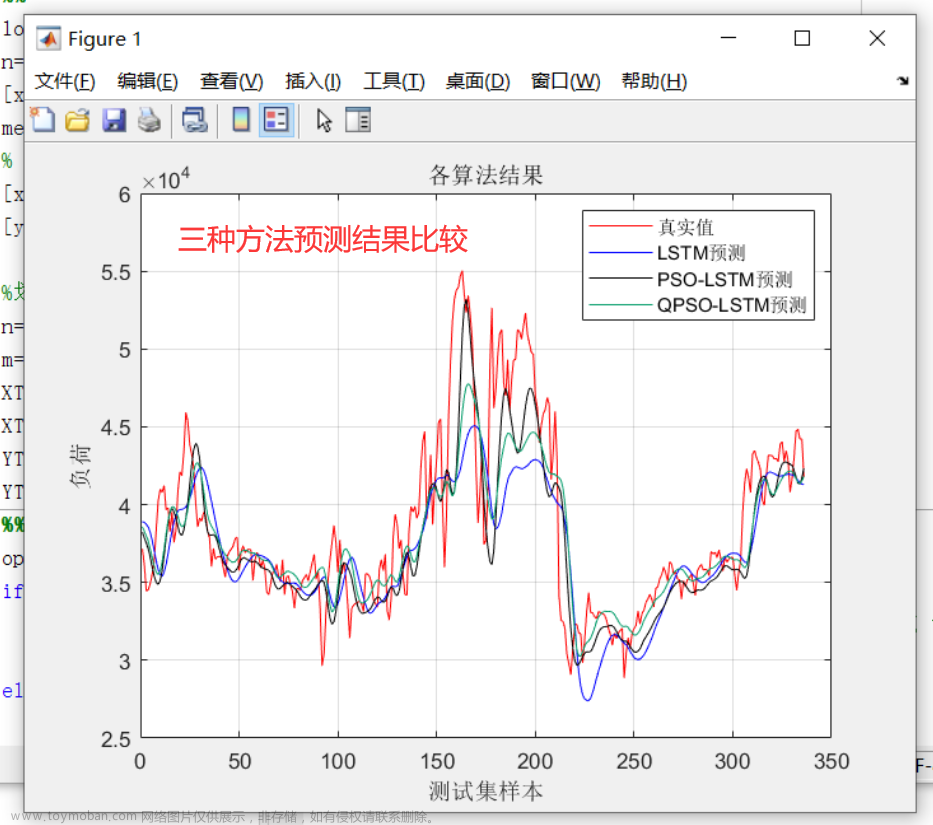933x825 pixels.
Task: Open the 帮助(H) menu
Action: (654, 81)
